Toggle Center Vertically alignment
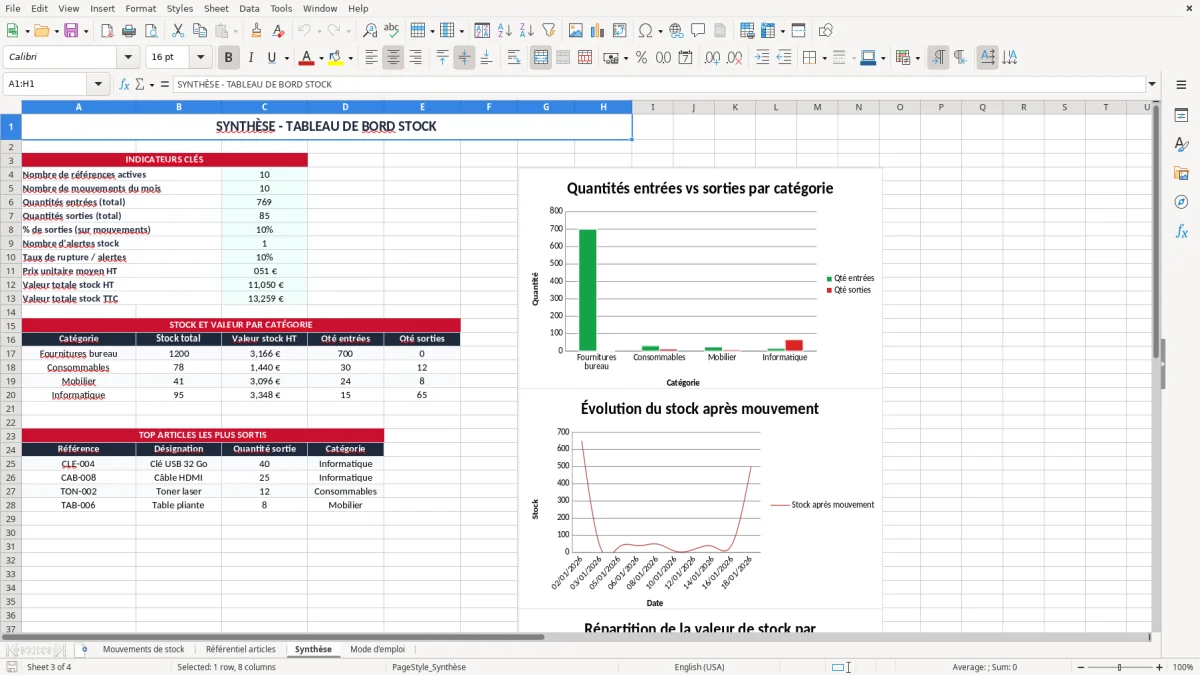This screenshot has width=1200, height=675. pos(464,58)
